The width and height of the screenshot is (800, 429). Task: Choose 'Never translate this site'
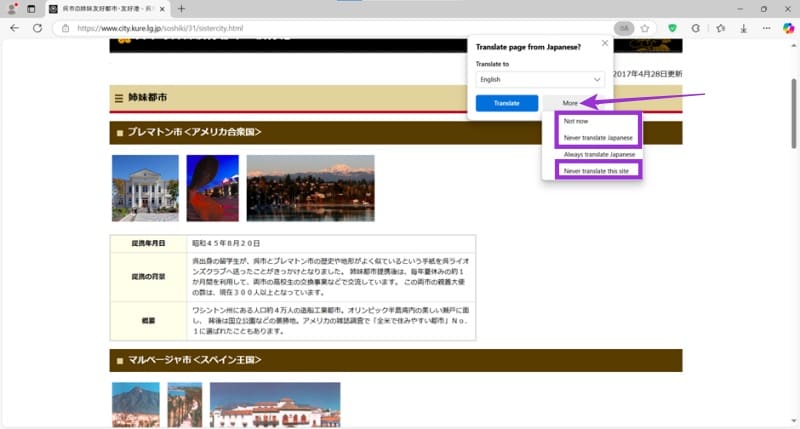[598, 171]
